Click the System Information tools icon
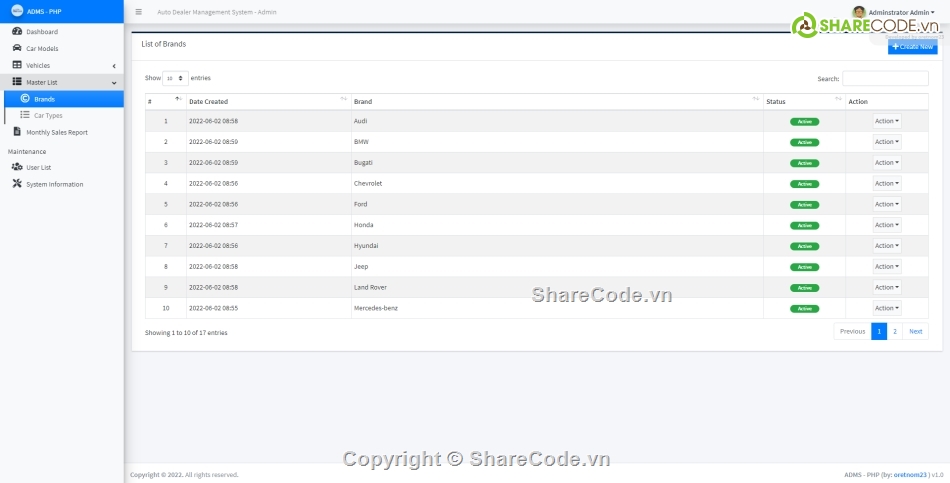The height and width of the screenshot is (483, 950). (17, 184)
